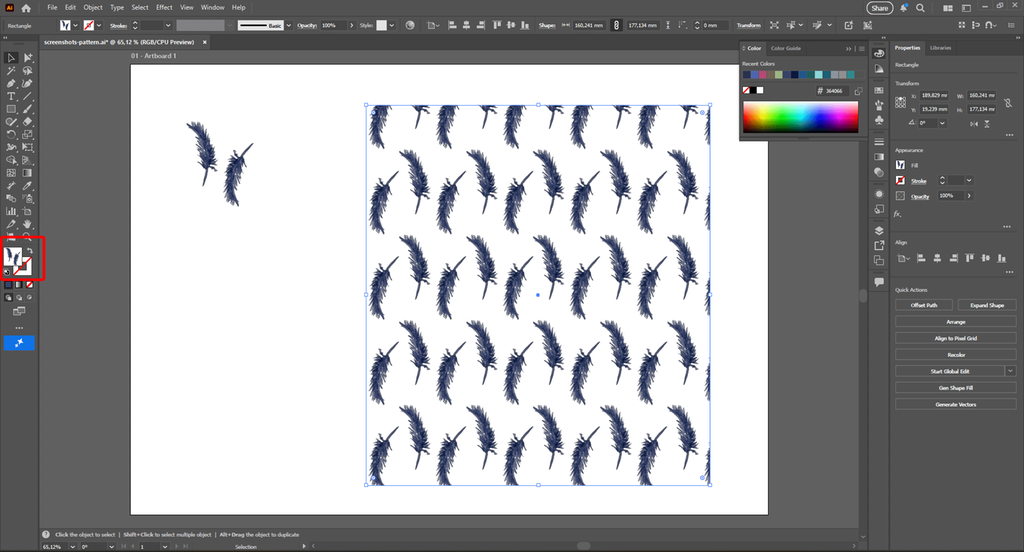Select the Lasso tool
This screenshot has height=552, width=1024.
[27, 71]
